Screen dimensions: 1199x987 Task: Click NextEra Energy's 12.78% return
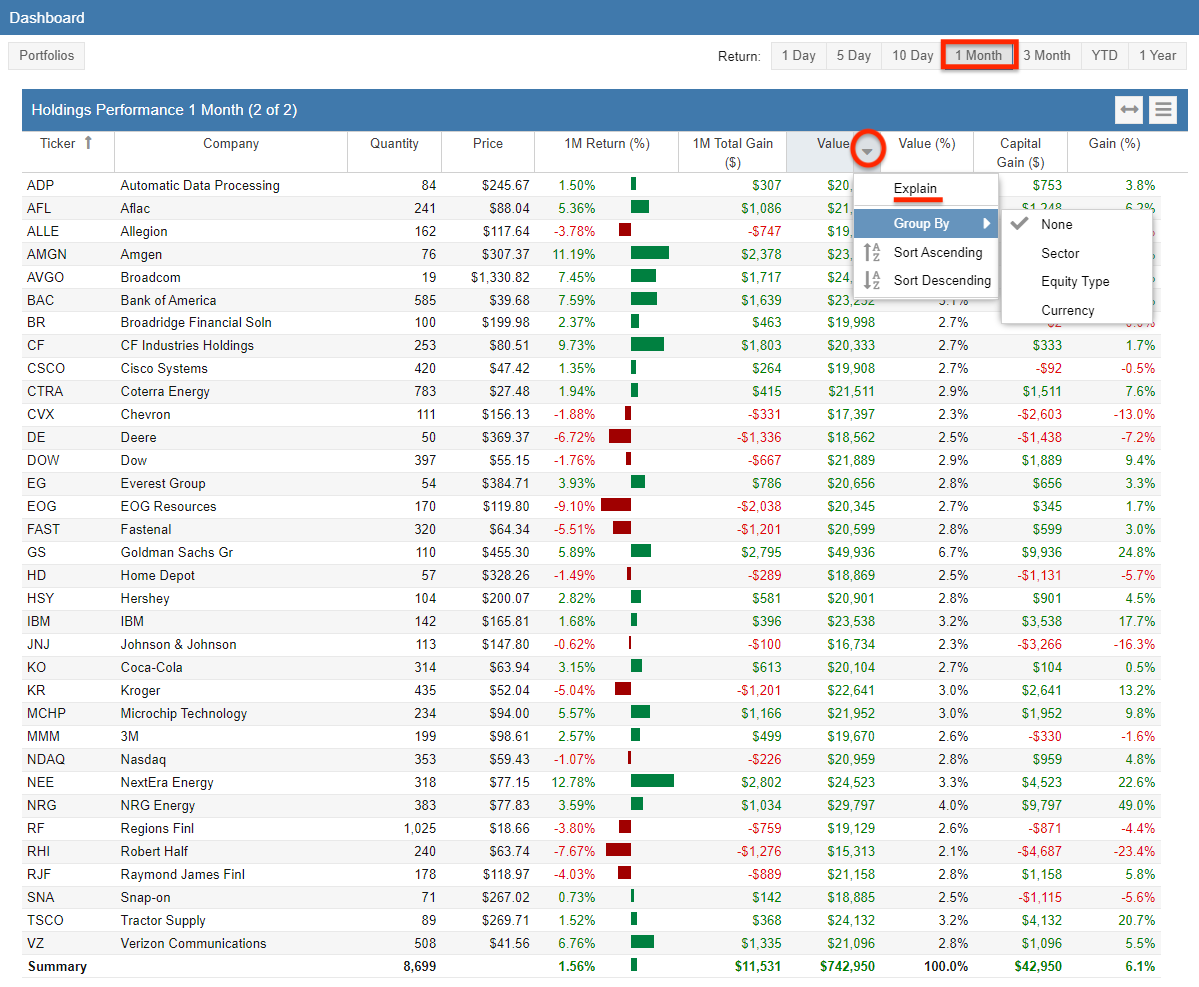574,782
